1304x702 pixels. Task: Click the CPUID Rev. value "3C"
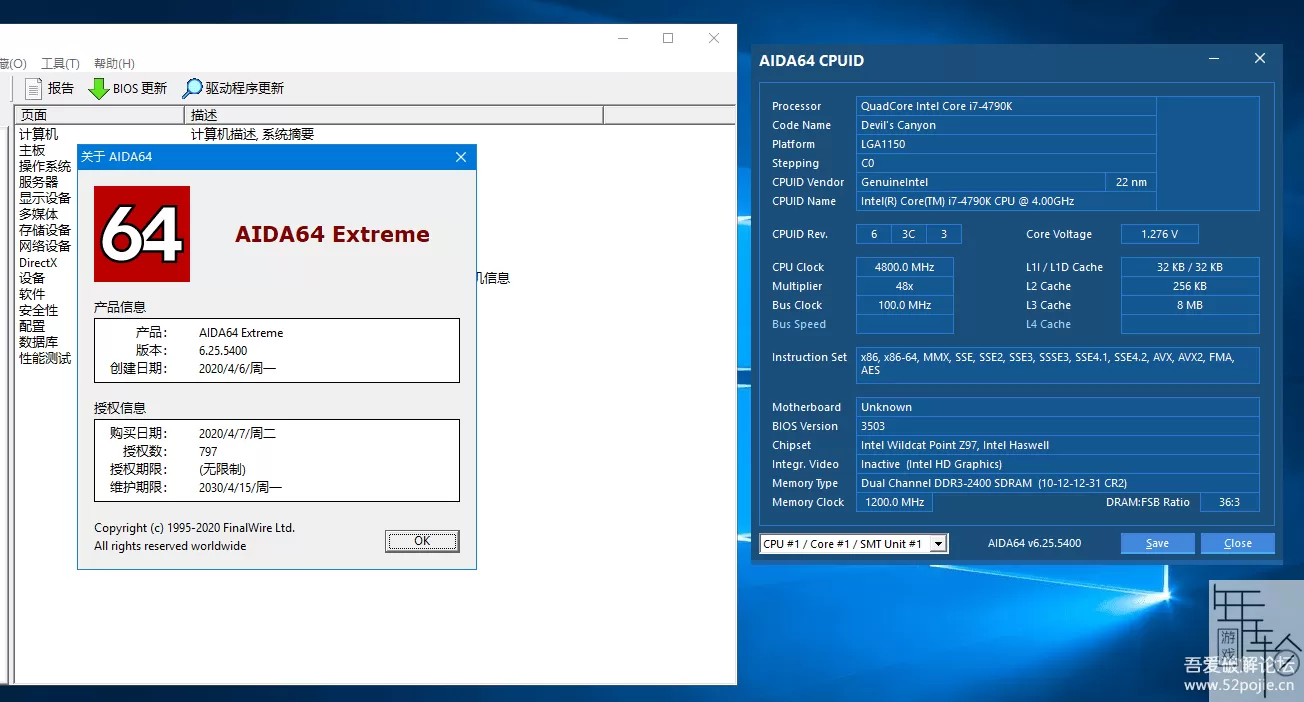coord(909,234)
